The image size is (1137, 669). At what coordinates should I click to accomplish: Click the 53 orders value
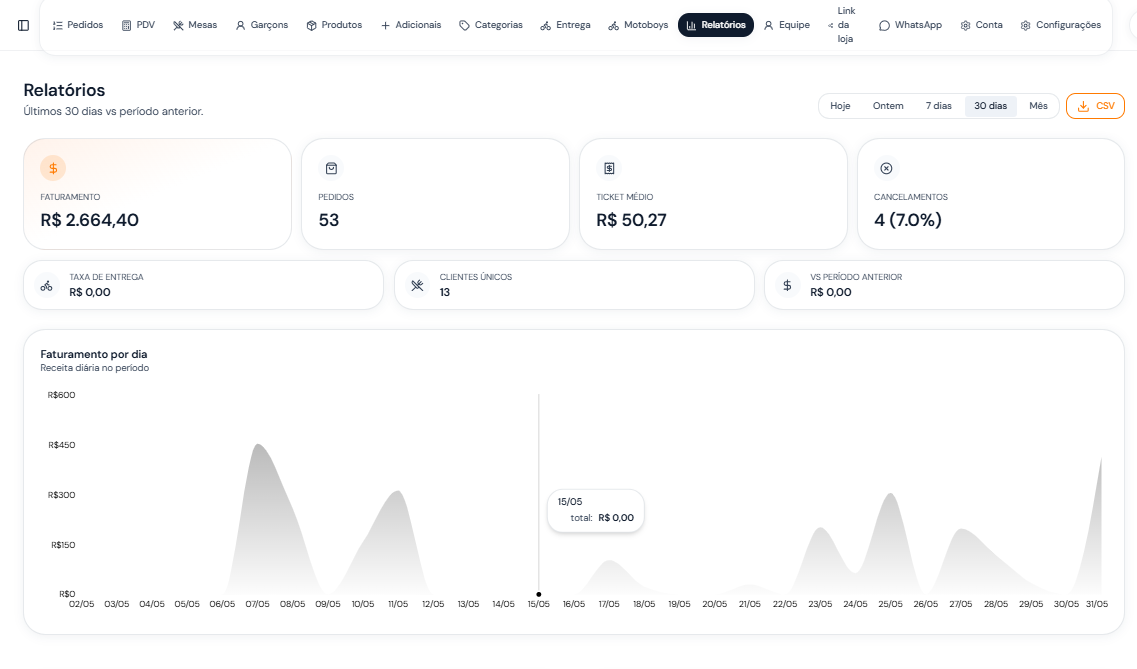click(329, 220)
